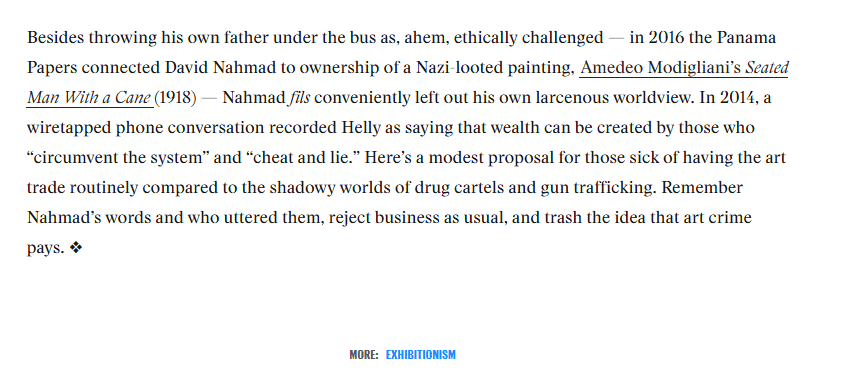
Task: Click the diamond end-of-article symbol
Action: click(76, 248)
